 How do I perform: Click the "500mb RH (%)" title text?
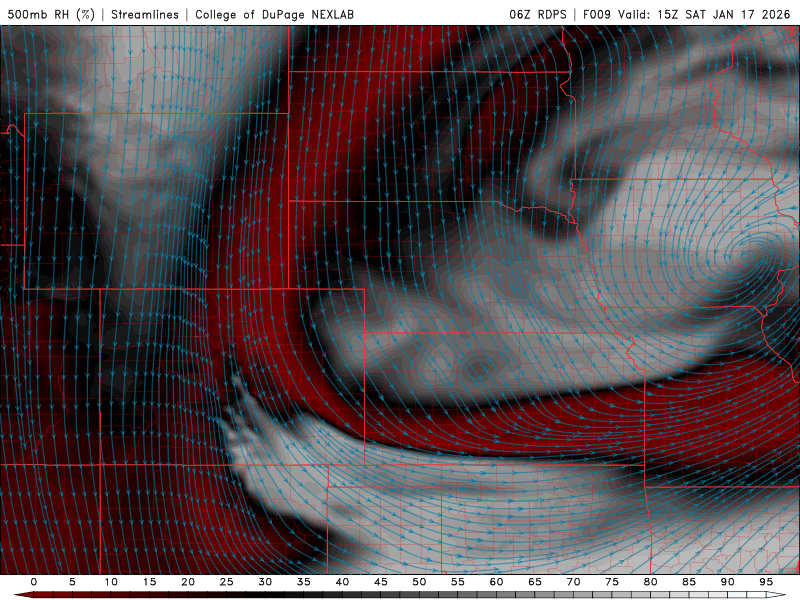(51, 14)
